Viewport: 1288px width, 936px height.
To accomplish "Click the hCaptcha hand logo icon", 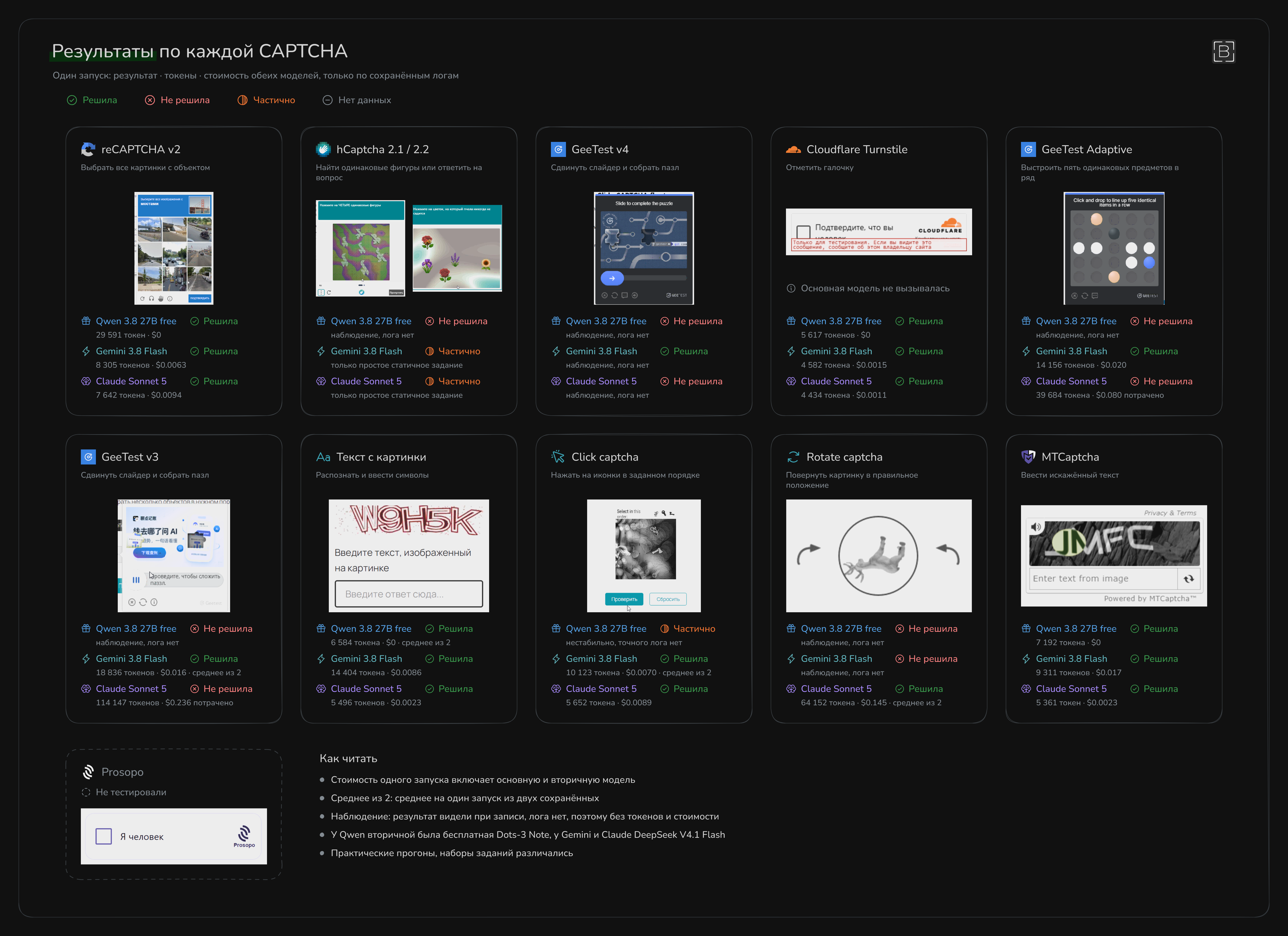I will coord(323,149).
